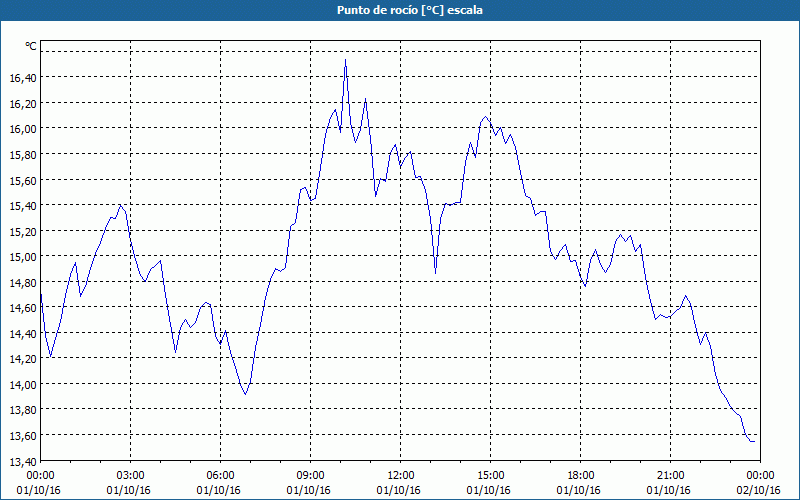800x500 pixels.
Task: Click the 18:00 time axis label
Action: 580,476
